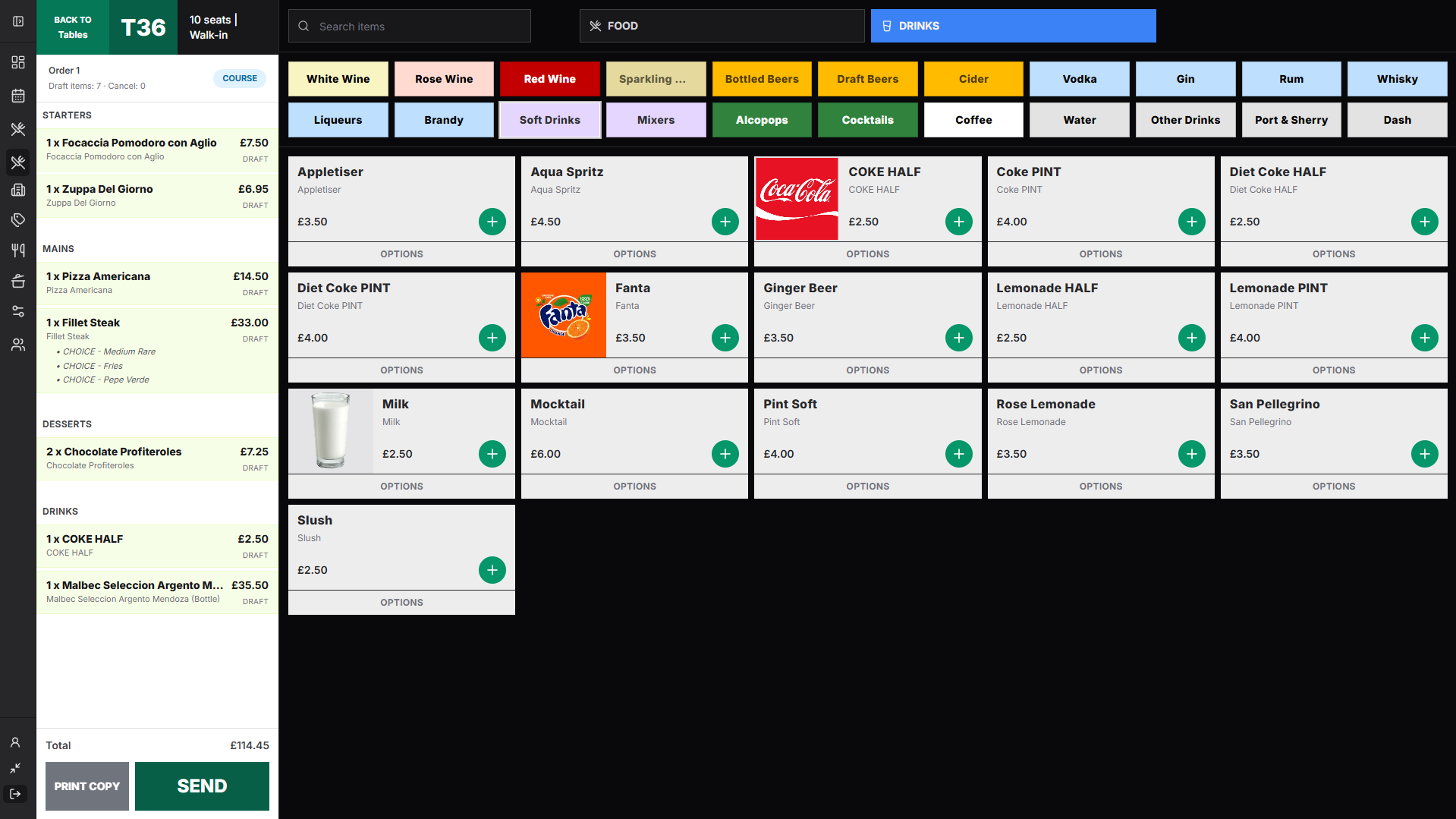Select the Red Wine category

click(549, 79)
